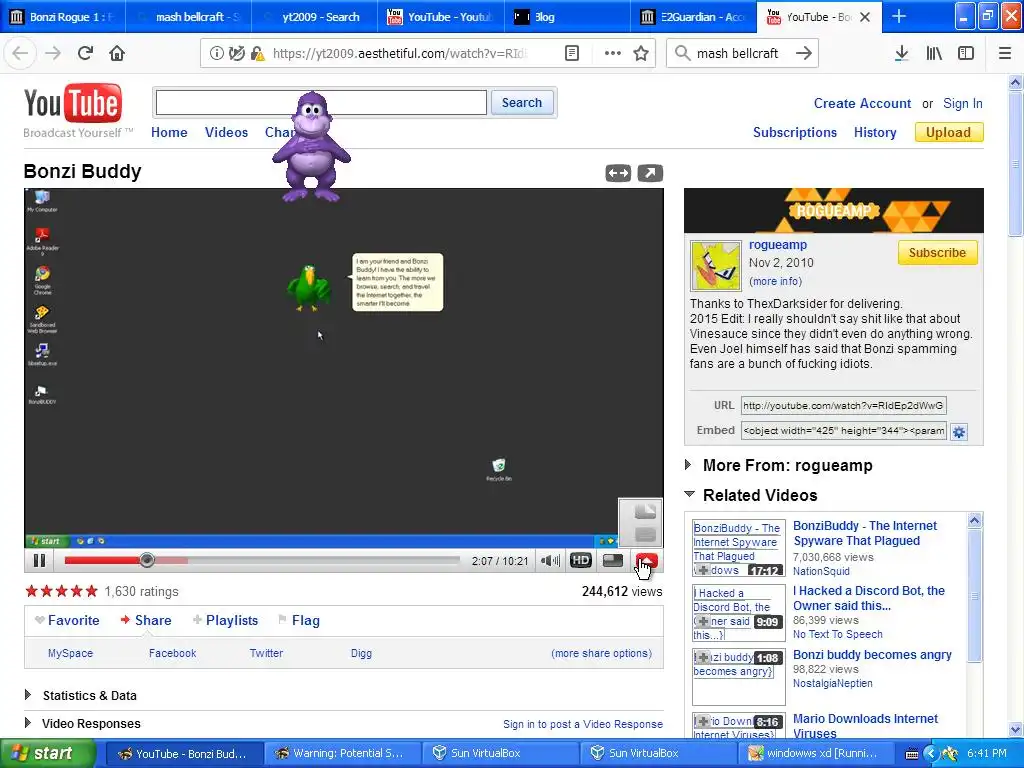Click the red pop-up menu button in player
Image resolution: width=1024 pixels, height=768 pixels.
pos(647,560)
